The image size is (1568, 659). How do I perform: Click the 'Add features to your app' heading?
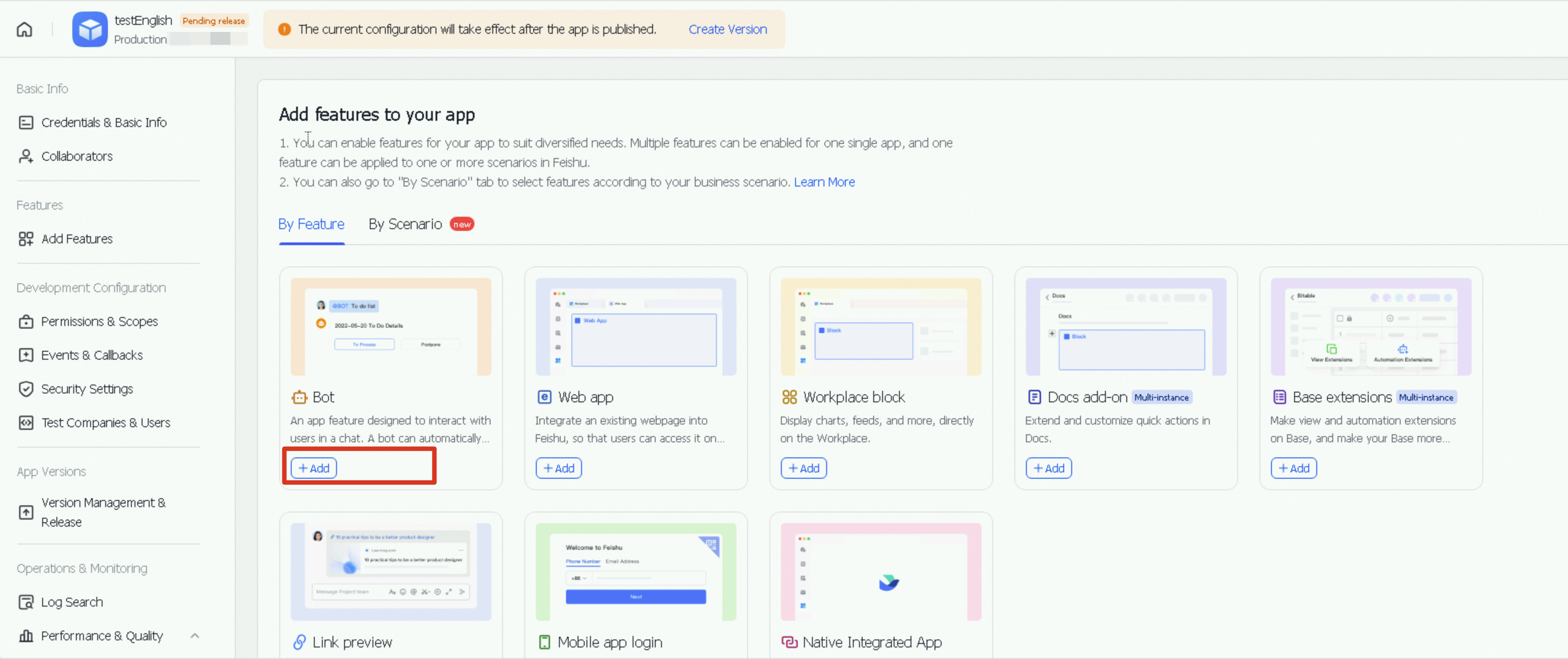coord(377,115)
